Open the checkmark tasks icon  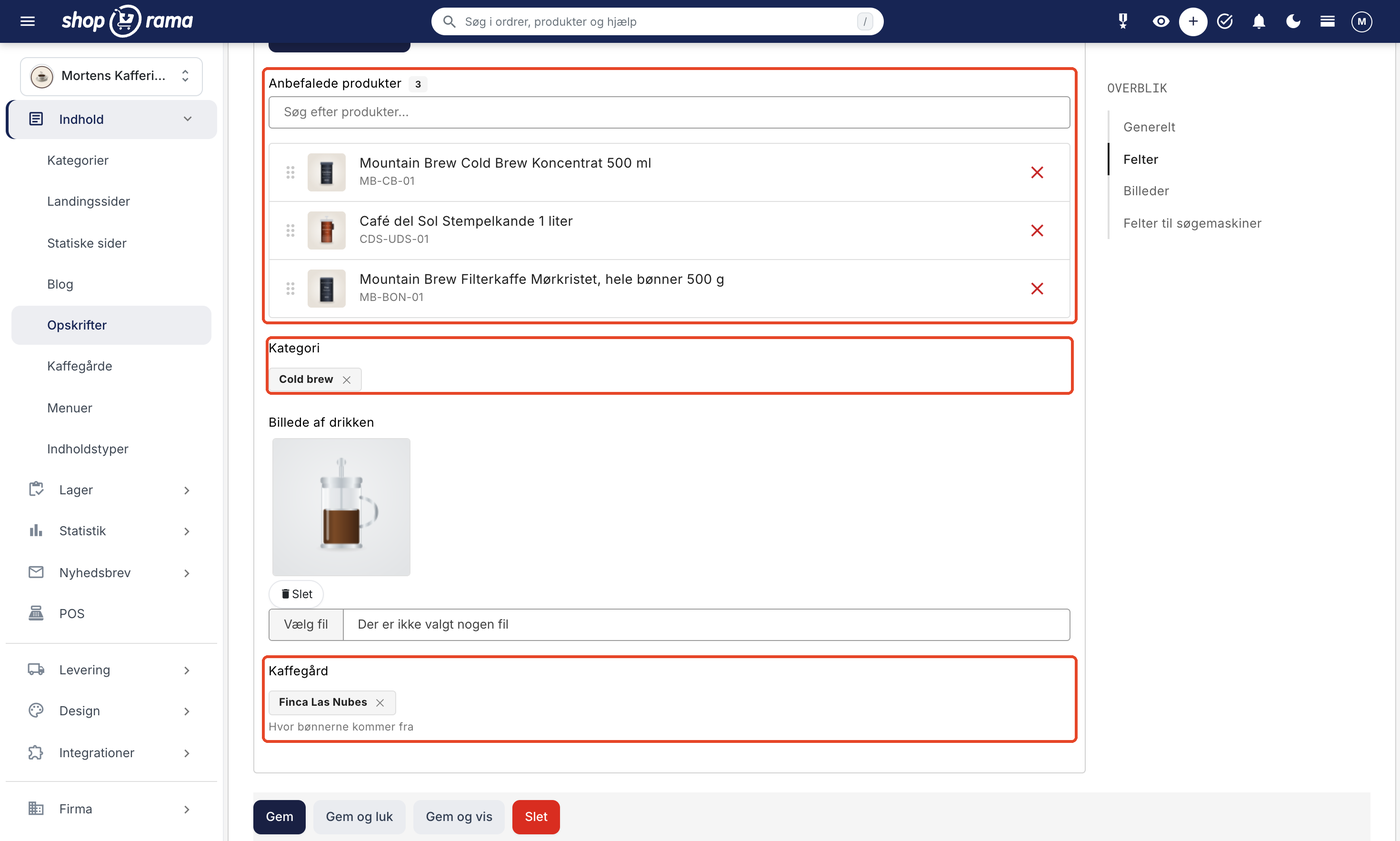[1225, 21]
